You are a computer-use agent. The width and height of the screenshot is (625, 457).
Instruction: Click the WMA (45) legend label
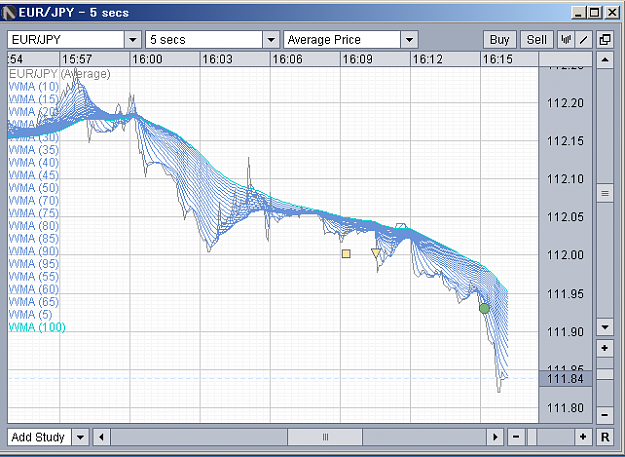33,175
